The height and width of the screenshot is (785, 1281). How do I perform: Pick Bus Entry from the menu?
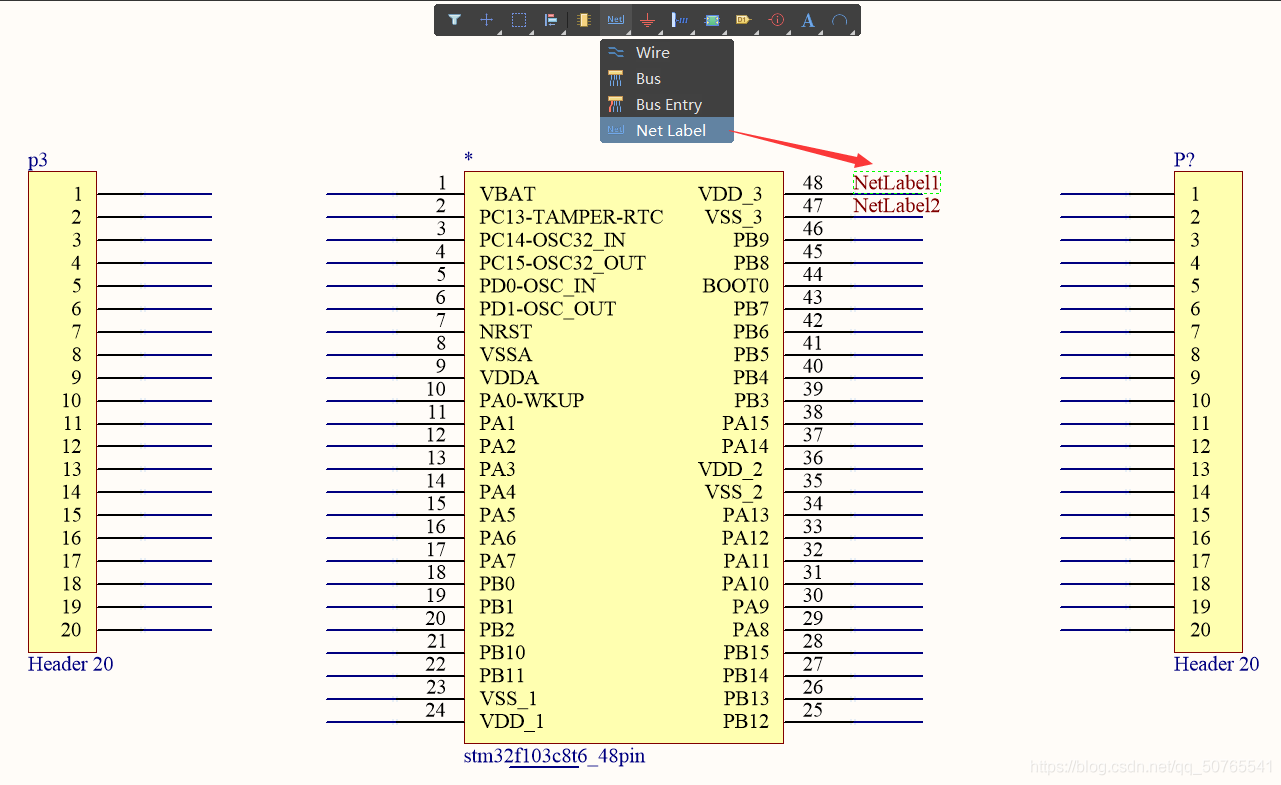pos(667,105)
